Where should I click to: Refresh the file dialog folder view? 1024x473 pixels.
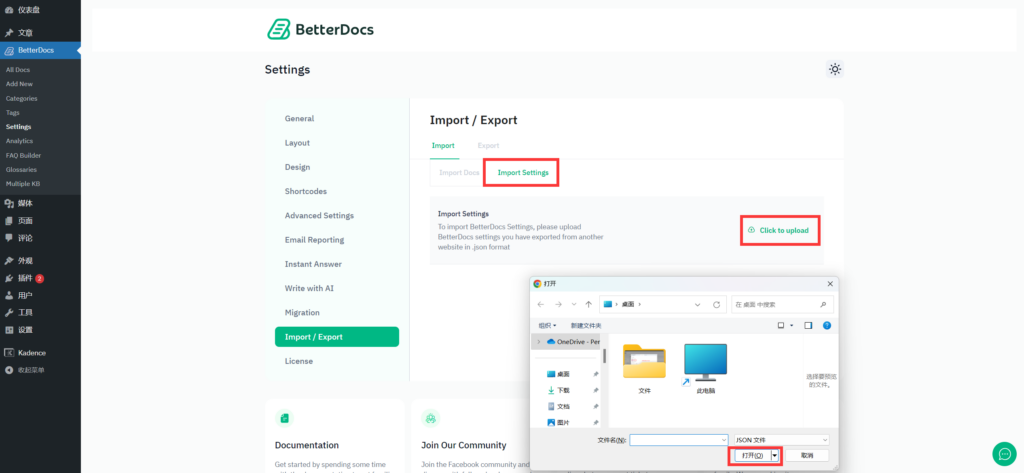[716, 304]
